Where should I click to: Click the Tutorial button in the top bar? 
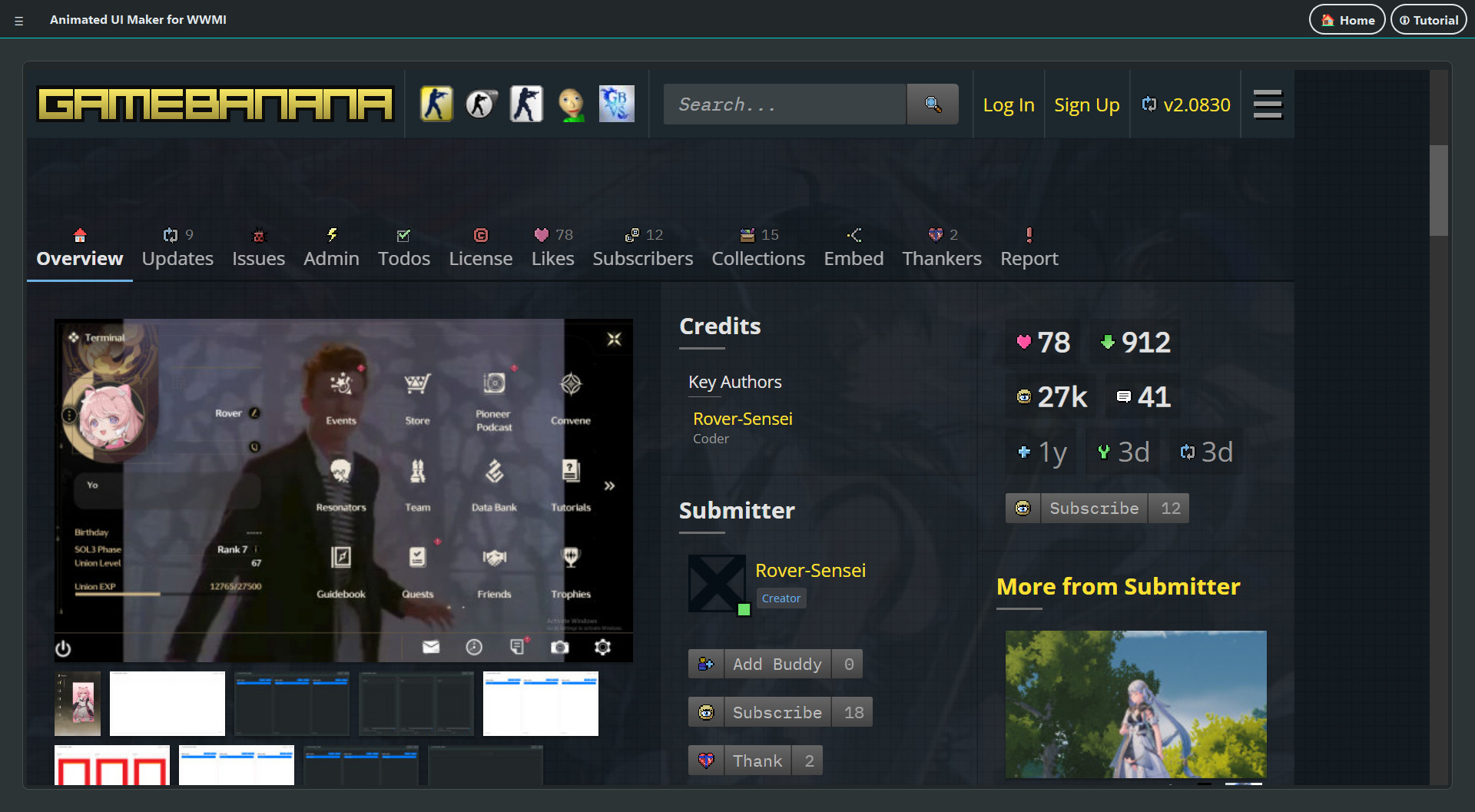click(1428, 19)
